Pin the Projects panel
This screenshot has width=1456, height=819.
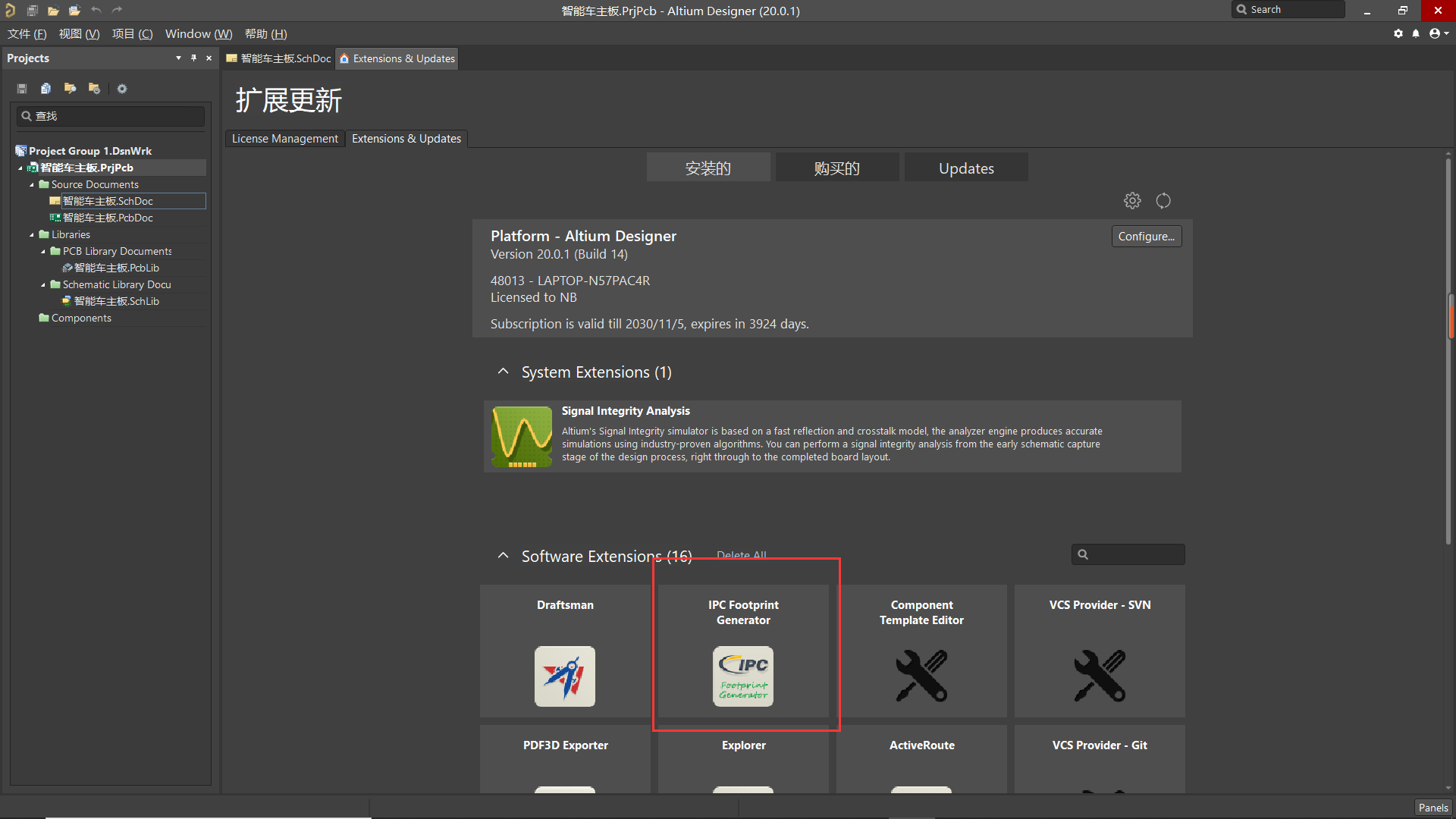(x=193, y=58)
